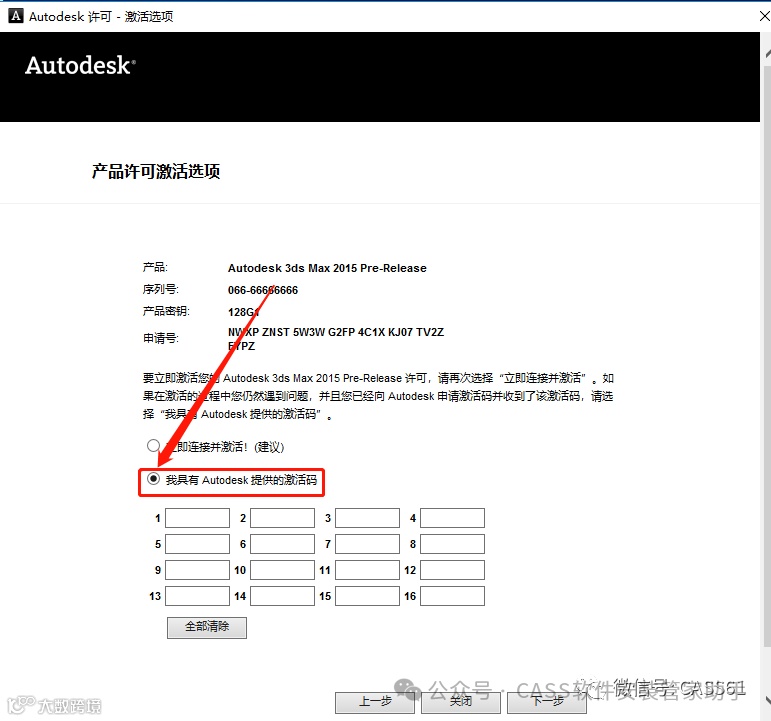Viewport: 771px width, 721px height.
Task: Click activation code field 15
Action: tap(367, 596)
